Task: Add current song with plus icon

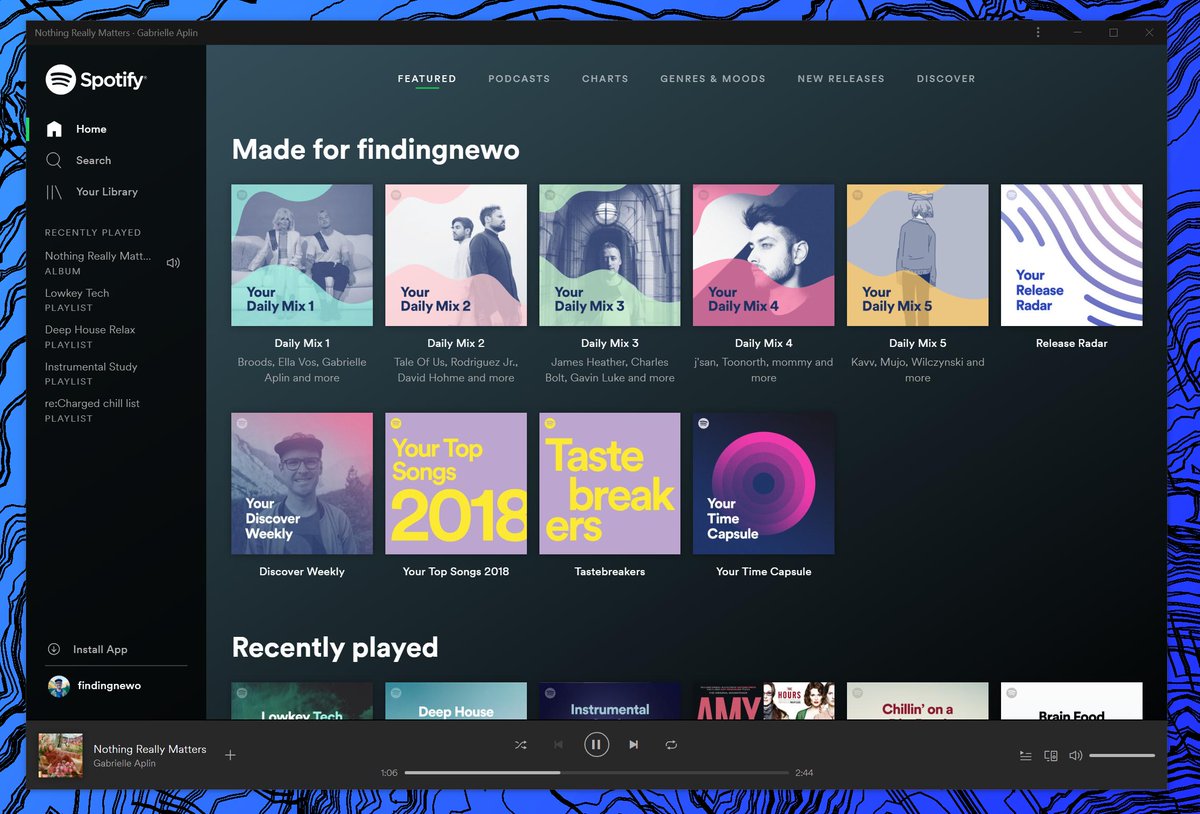Action: click(x=230, y=755)
